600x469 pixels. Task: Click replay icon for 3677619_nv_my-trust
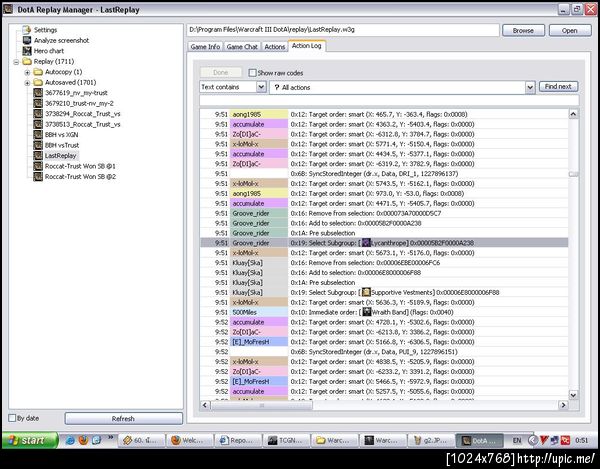click(38, 93)
